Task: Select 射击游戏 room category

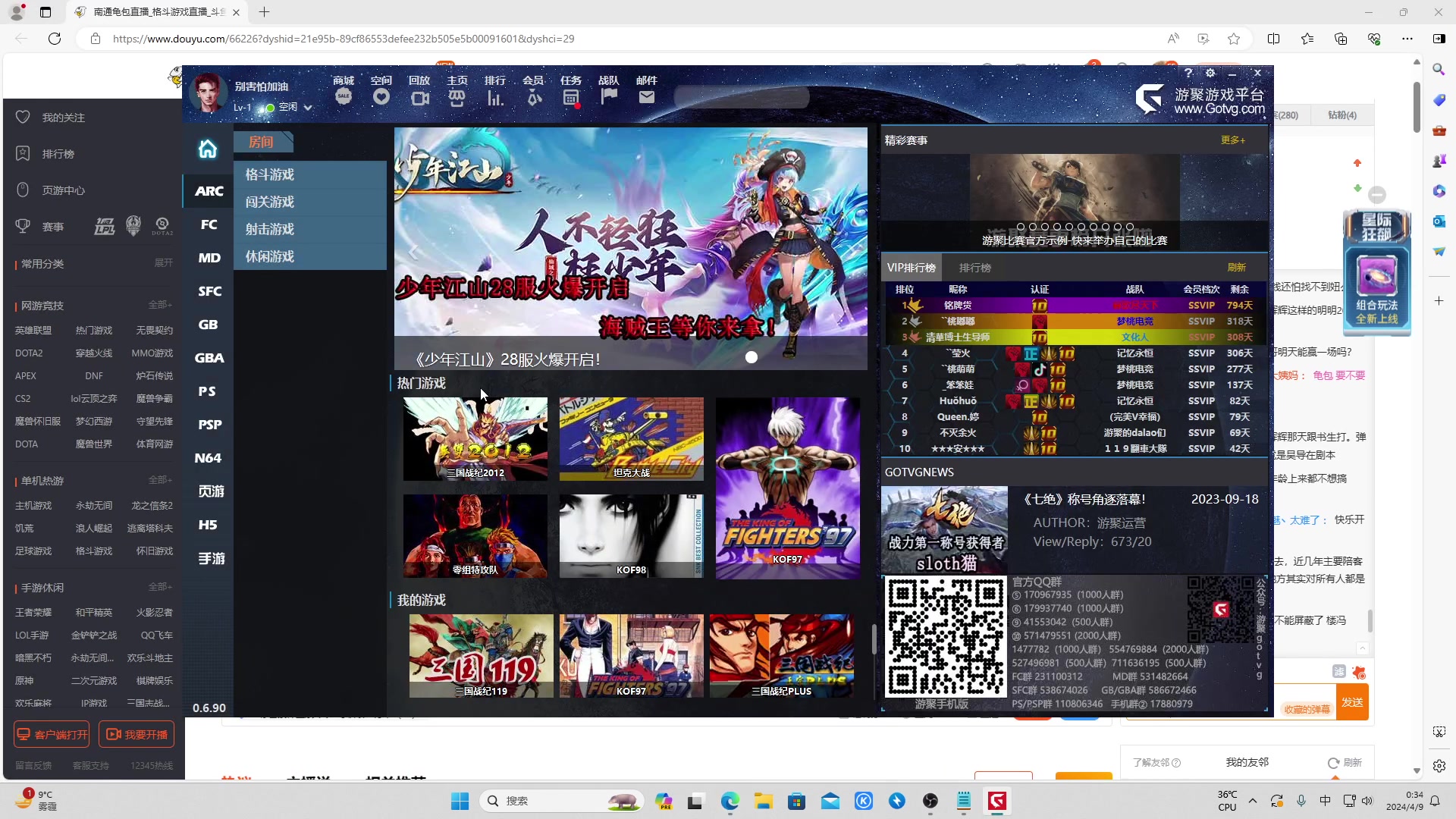Action: click(310, 229)
